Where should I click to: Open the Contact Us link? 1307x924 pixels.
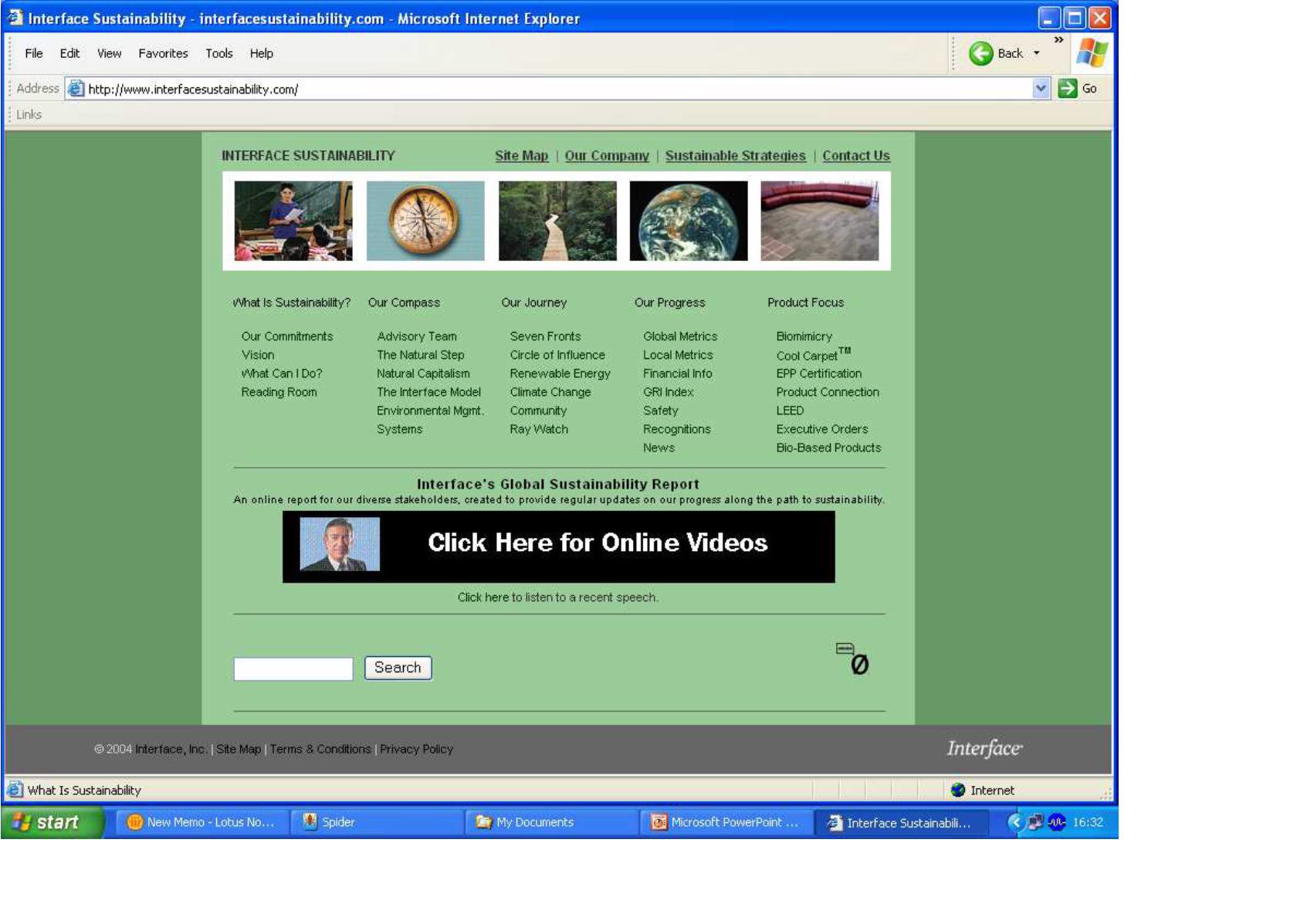(856, 156)
